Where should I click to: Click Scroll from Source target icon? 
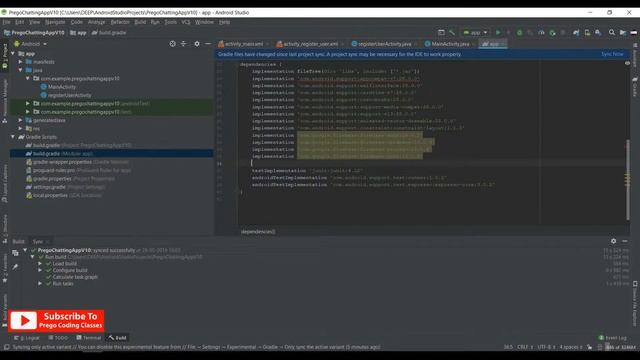(173, 44)
